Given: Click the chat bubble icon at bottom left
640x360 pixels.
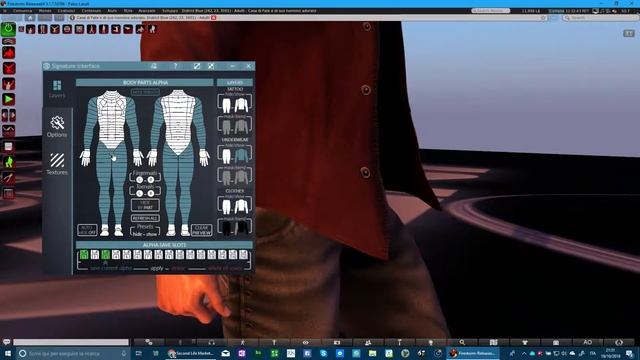Looking at the screenshot, I should [x=7, y=342].
